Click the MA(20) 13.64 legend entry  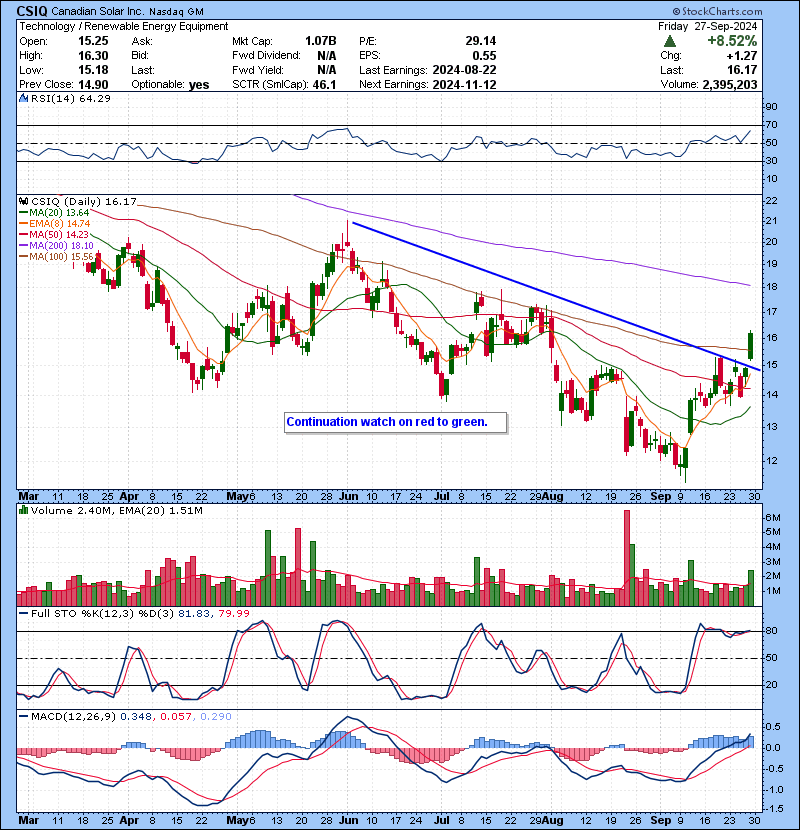tap(54, 213)
